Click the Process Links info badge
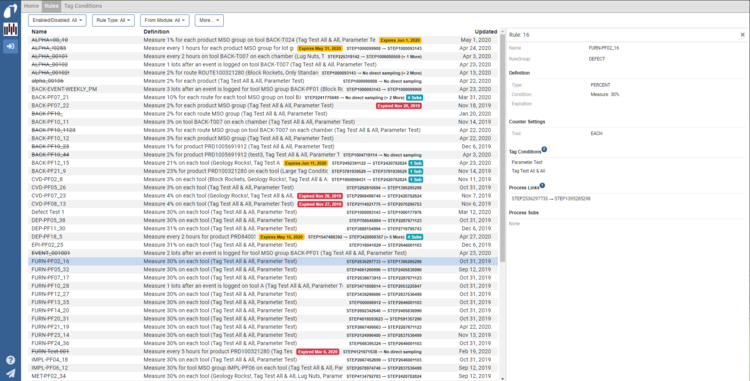This screenshot has width=750, height=381. click(x=542, y=185)
